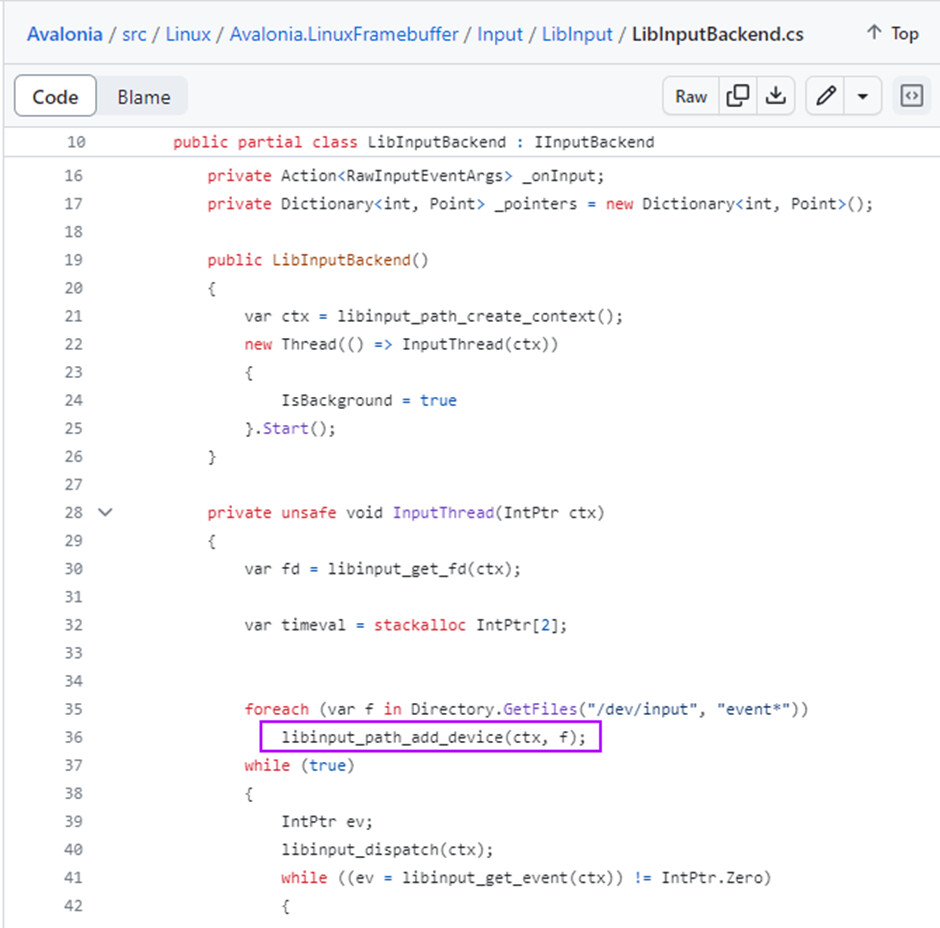Open the Input folder breadcrumb
Image resolution: width=940 pixels, height=928 pixels.
tap(500, 34)
